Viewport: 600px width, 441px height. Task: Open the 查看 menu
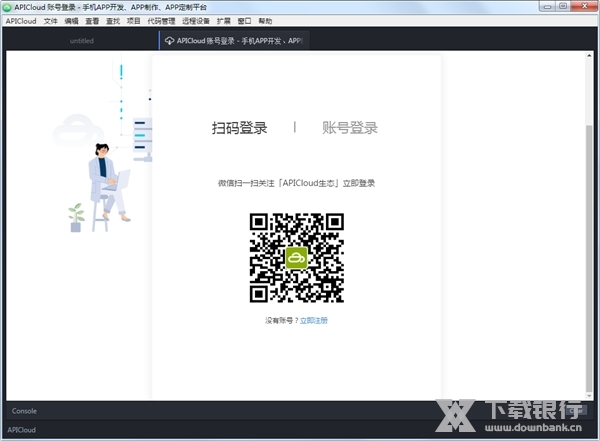92,21
